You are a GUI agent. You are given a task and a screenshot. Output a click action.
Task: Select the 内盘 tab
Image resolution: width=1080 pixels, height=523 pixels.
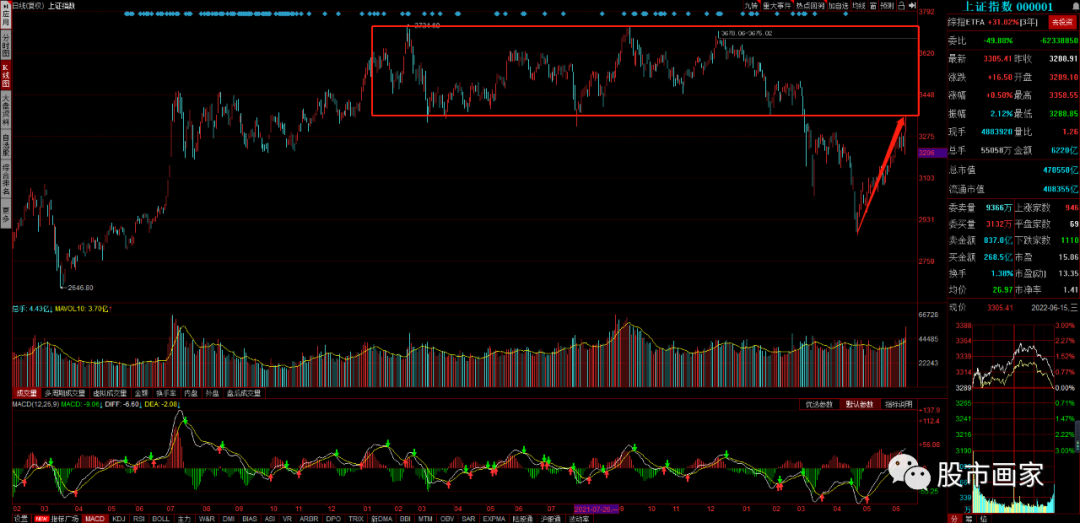191,393
